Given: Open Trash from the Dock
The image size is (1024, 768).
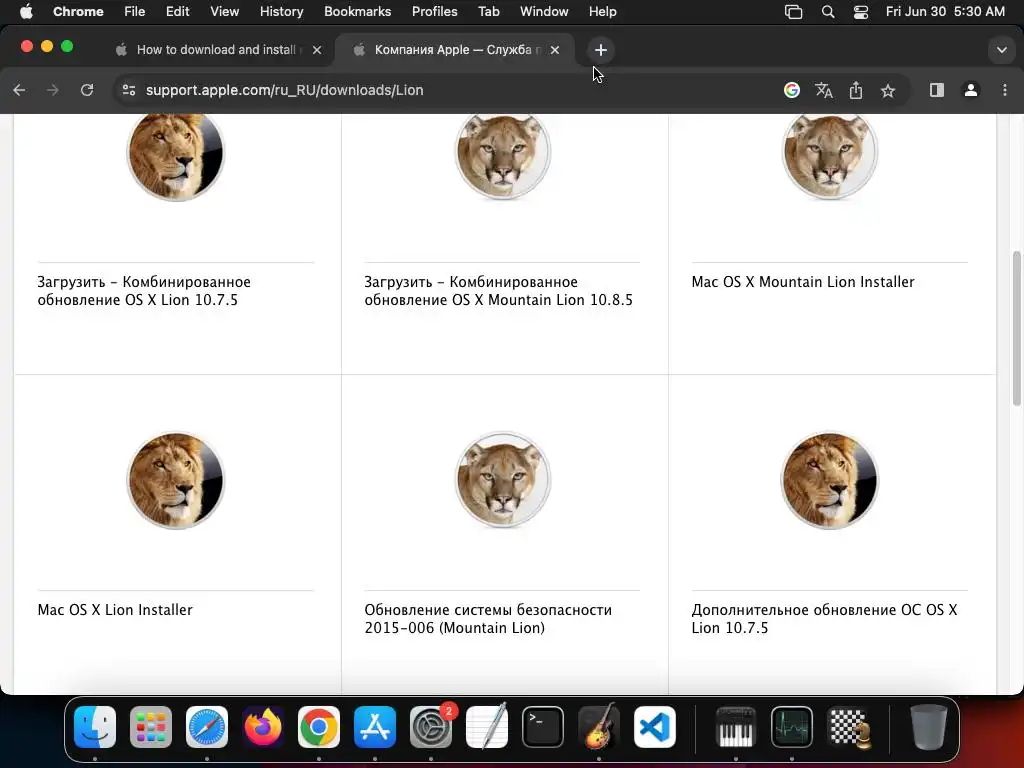Looking at the screenshot, I should [x=929, y=727].
